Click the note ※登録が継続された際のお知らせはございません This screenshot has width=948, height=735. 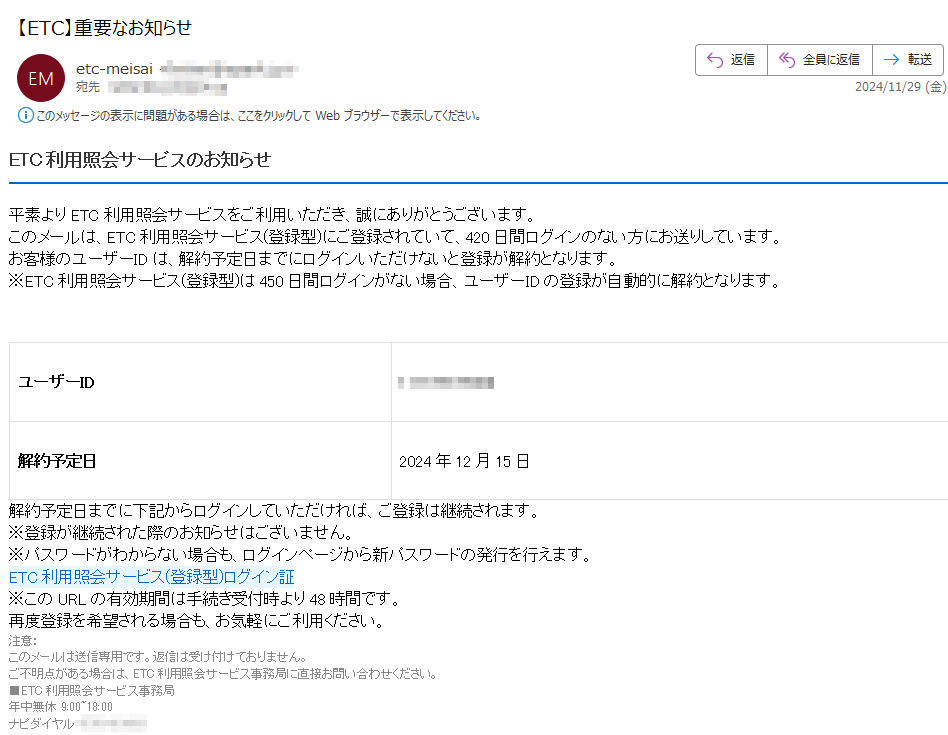(x=181, y=533)
